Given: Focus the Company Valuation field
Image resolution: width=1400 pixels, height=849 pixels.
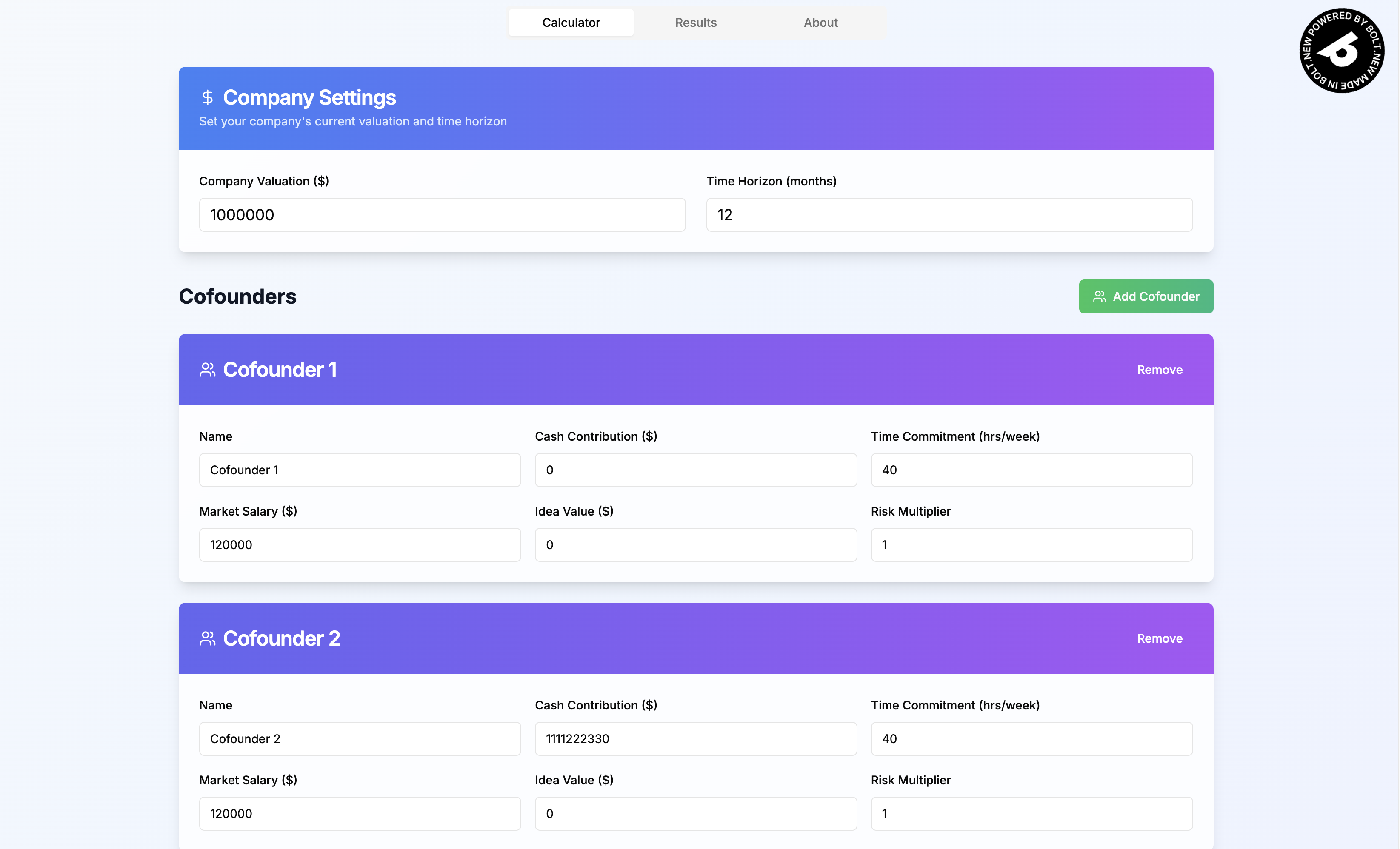Looking at the screenshot, I should click(442, 215).
